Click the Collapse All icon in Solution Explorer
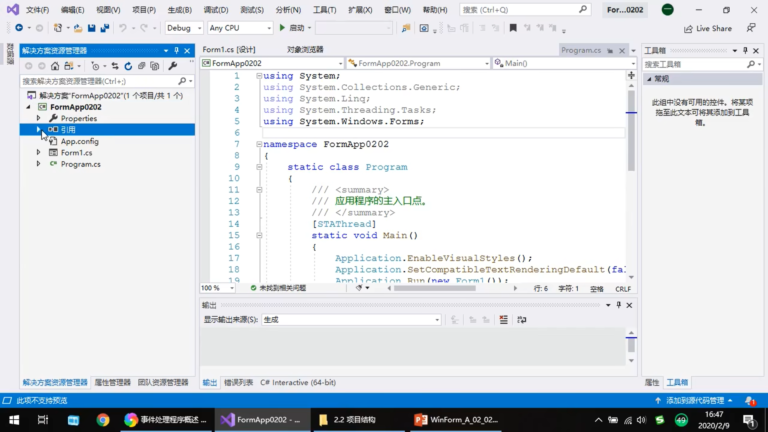The width and height of the screenshot is (768, 432). click(x=141, y=66)
